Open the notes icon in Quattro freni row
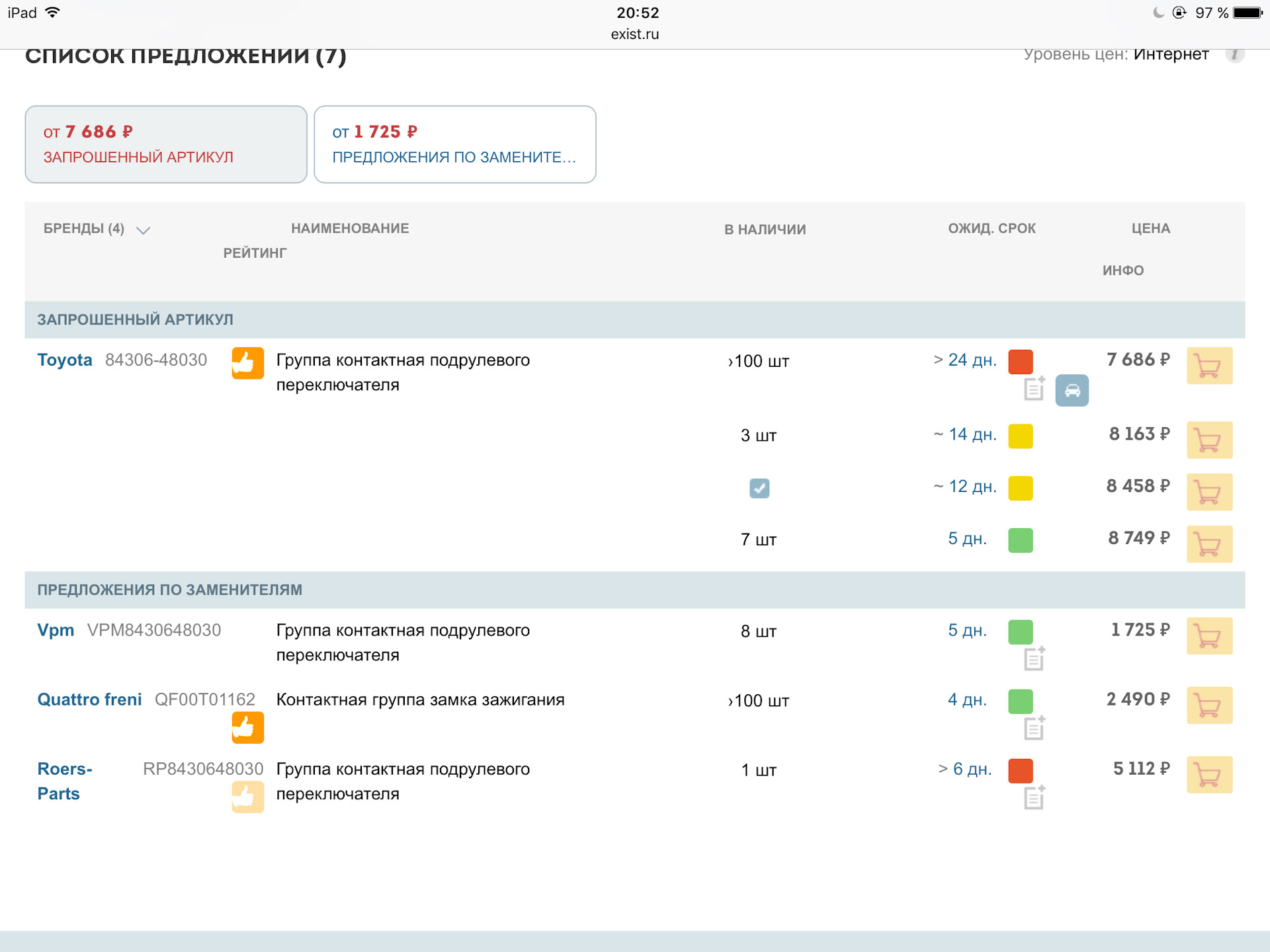This screenshot has width=1270, height=952. pyautogui.click(x=1034, y=728)
